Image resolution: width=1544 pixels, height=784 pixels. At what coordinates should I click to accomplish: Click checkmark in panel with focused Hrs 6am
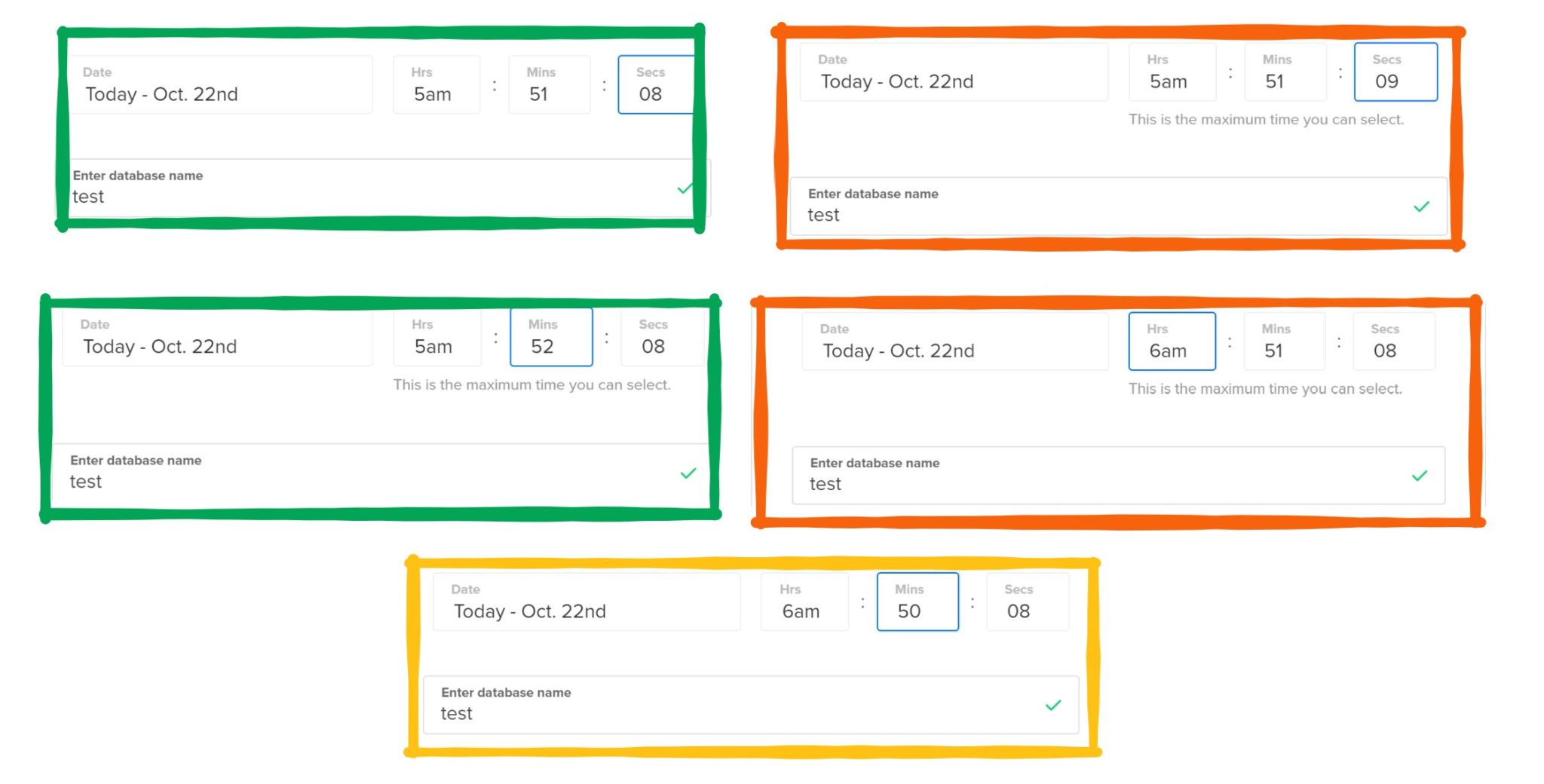coord(1420,476)
